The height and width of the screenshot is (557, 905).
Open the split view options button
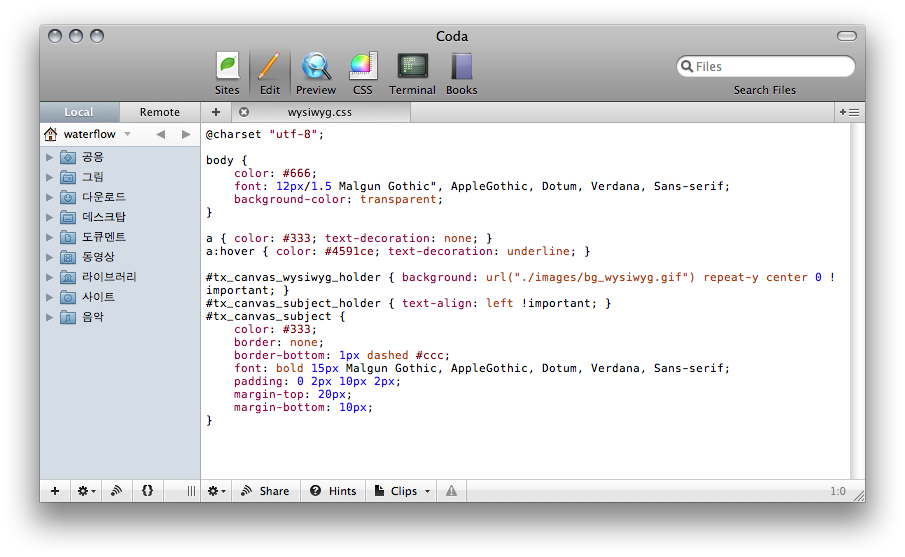[849, 112]
